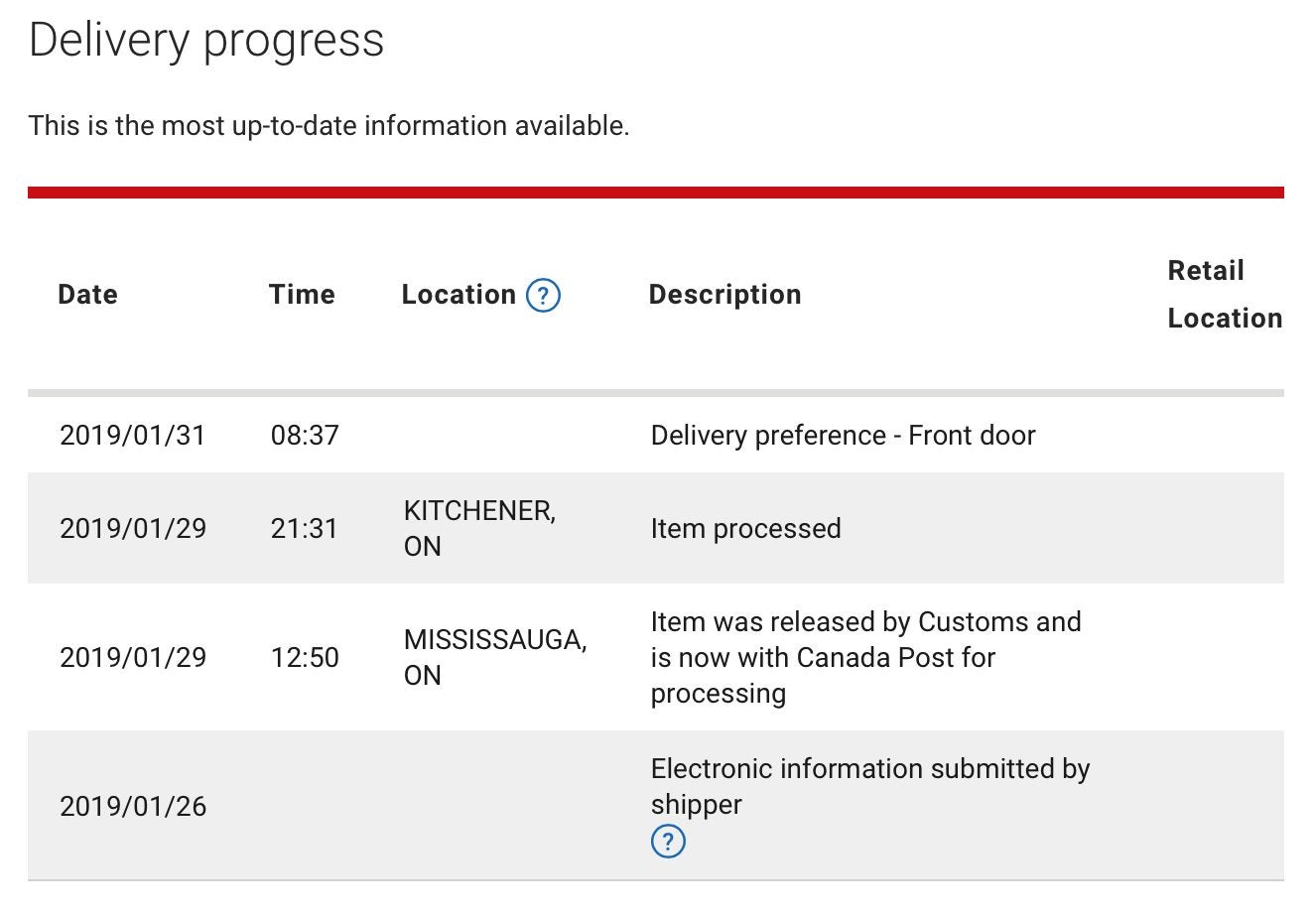This screenshot has height=919, width=1316.
Task: Click 'Delivery preference - Front door' description
Action: 843,436
